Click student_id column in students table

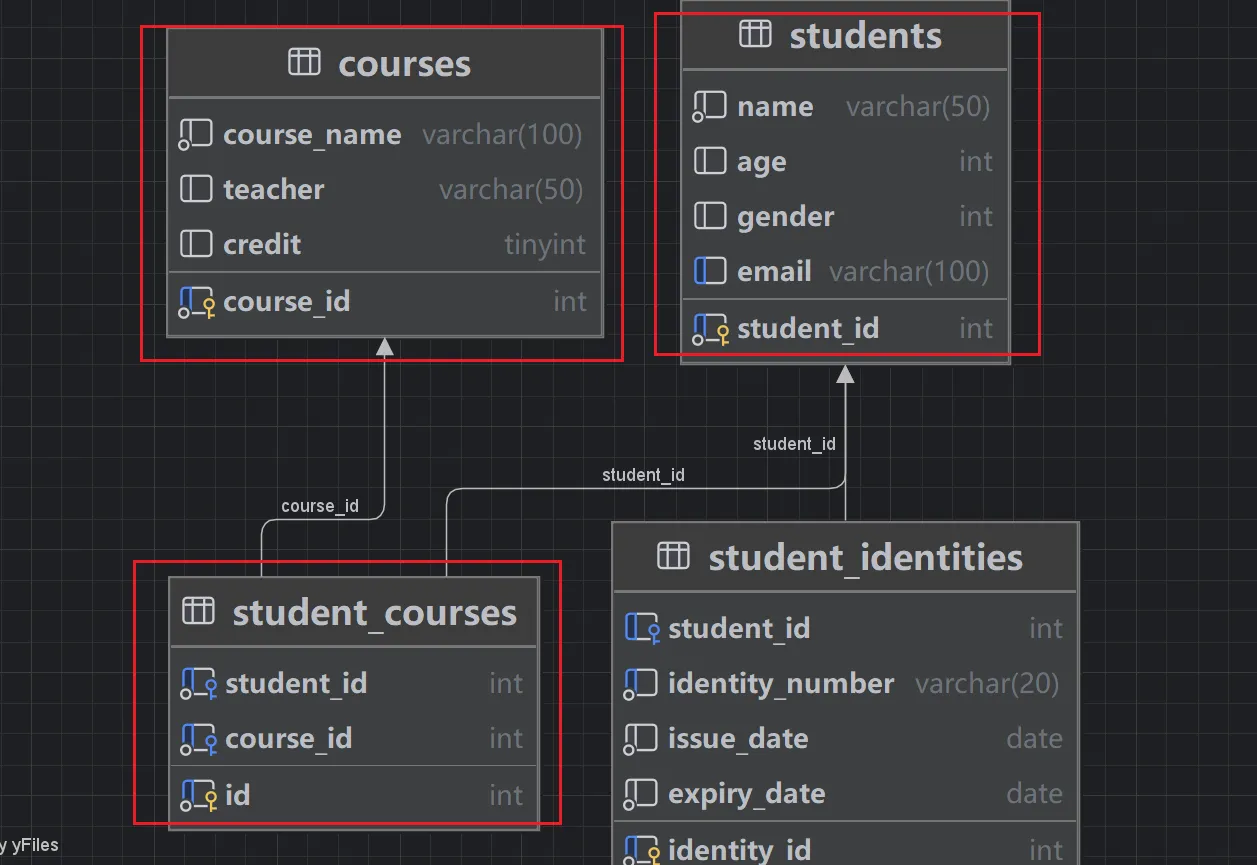808,329
